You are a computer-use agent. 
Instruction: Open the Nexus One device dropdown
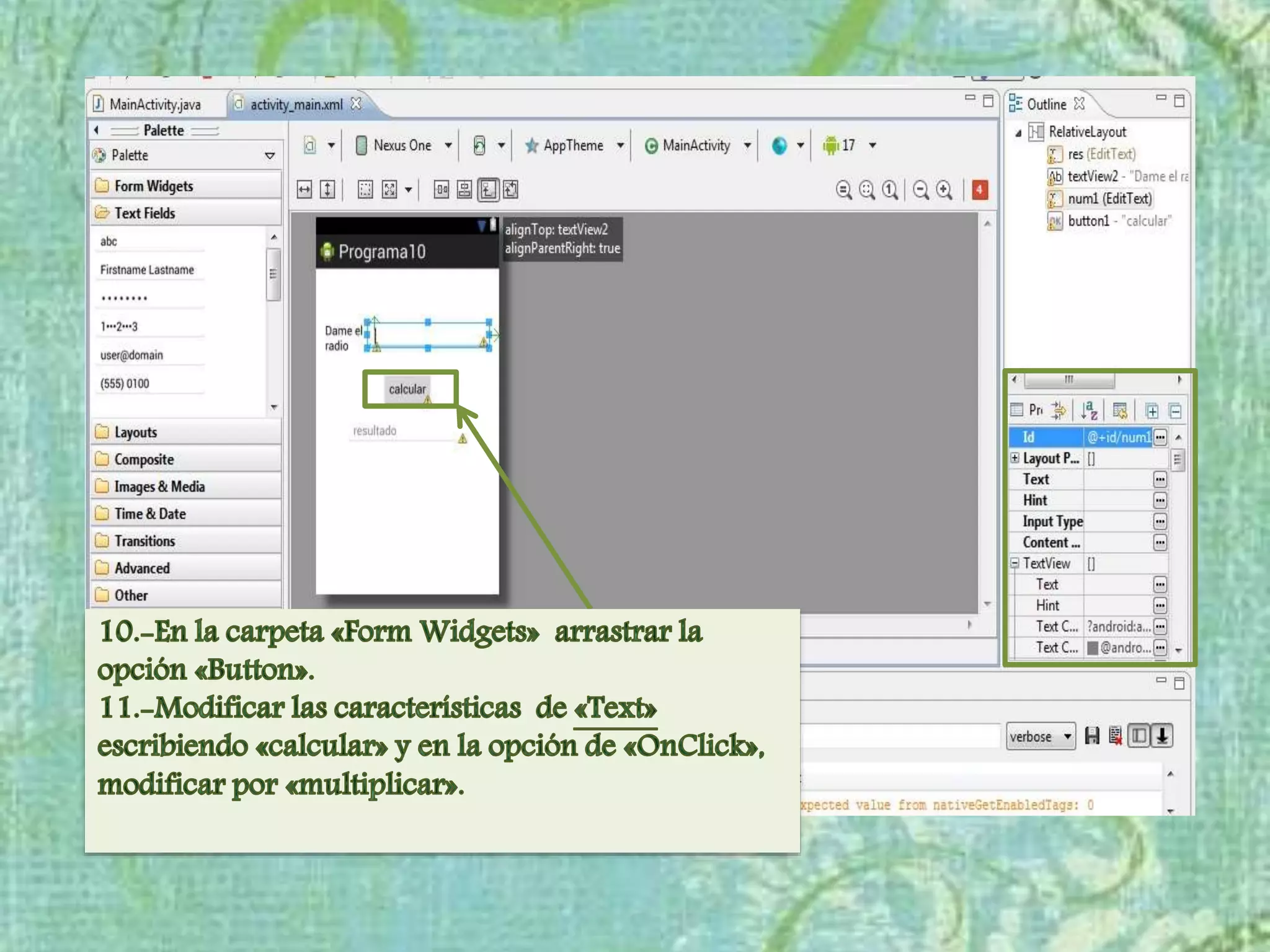(x=404, y=146)
